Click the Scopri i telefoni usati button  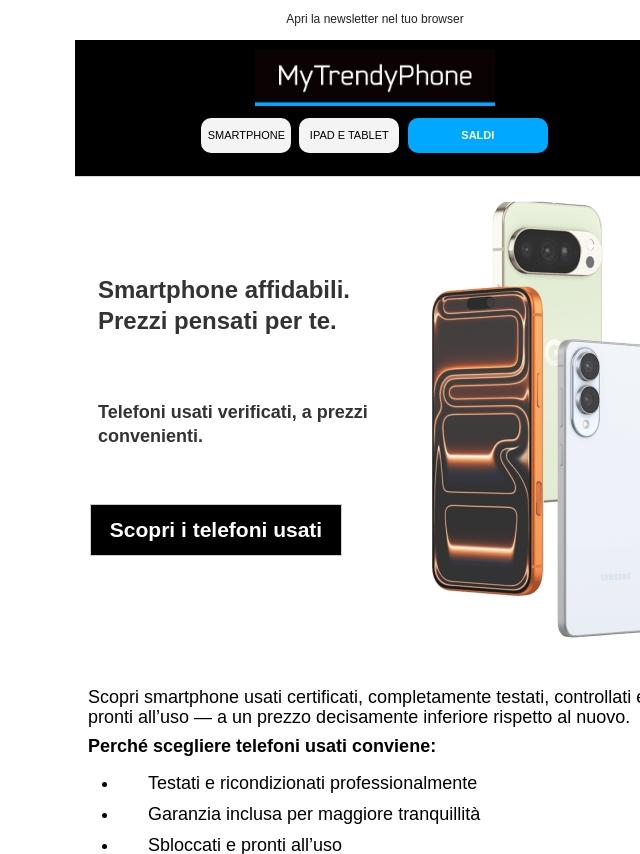216,530
